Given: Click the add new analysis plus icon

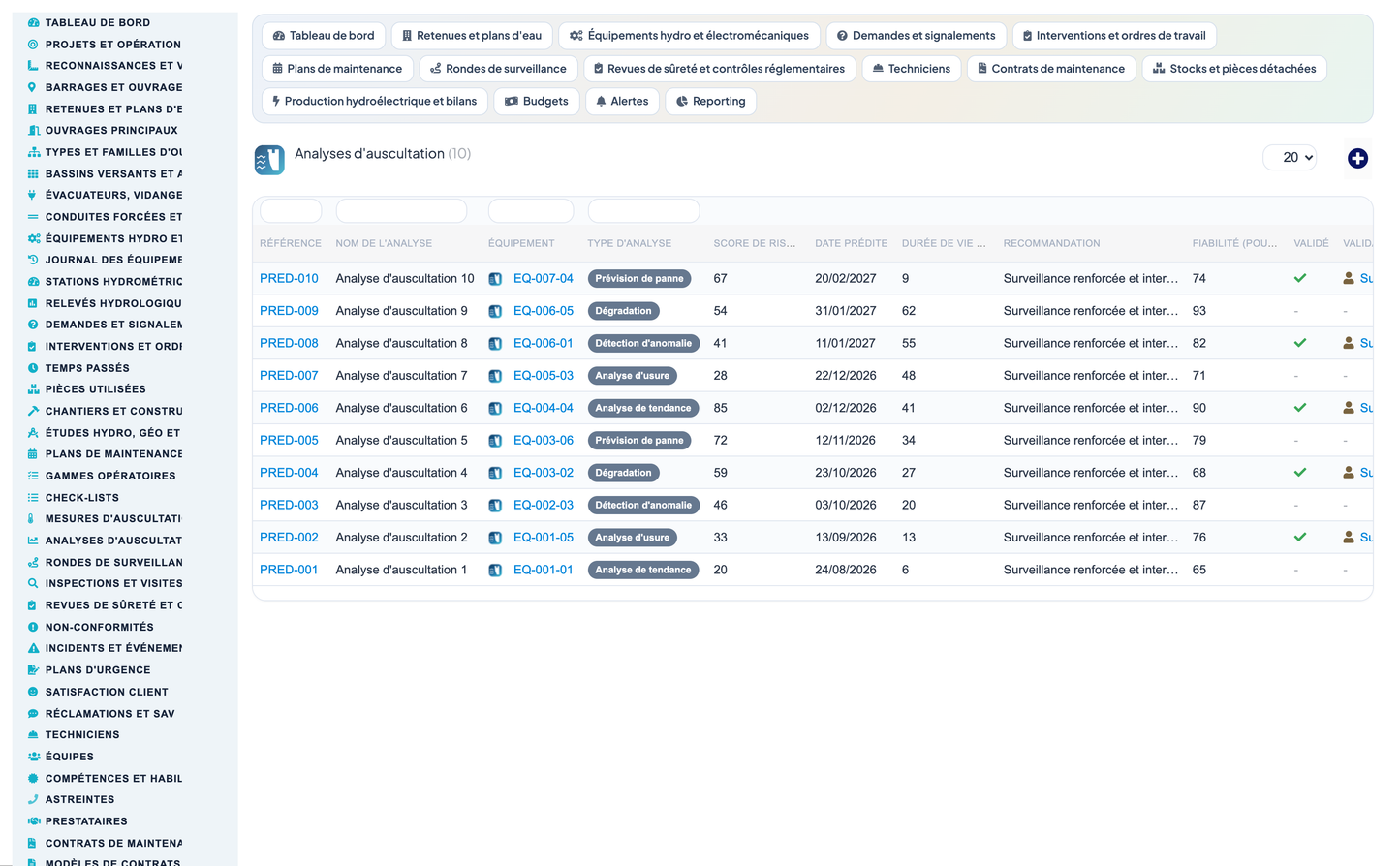Looking at the screenshot, I should (x=1357, y=158).
